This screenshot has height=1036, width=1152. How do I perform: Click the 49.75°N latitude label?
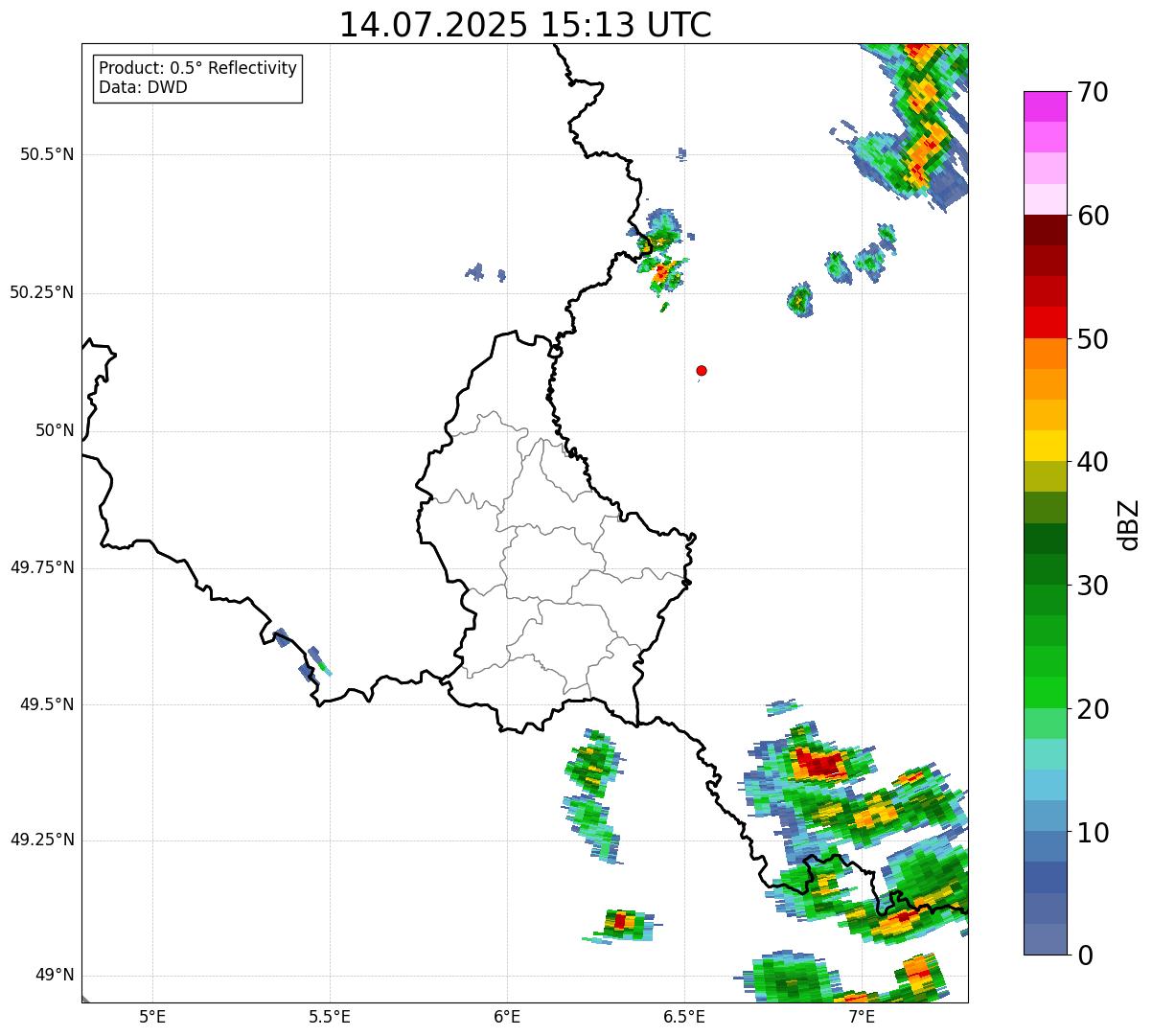42,567
